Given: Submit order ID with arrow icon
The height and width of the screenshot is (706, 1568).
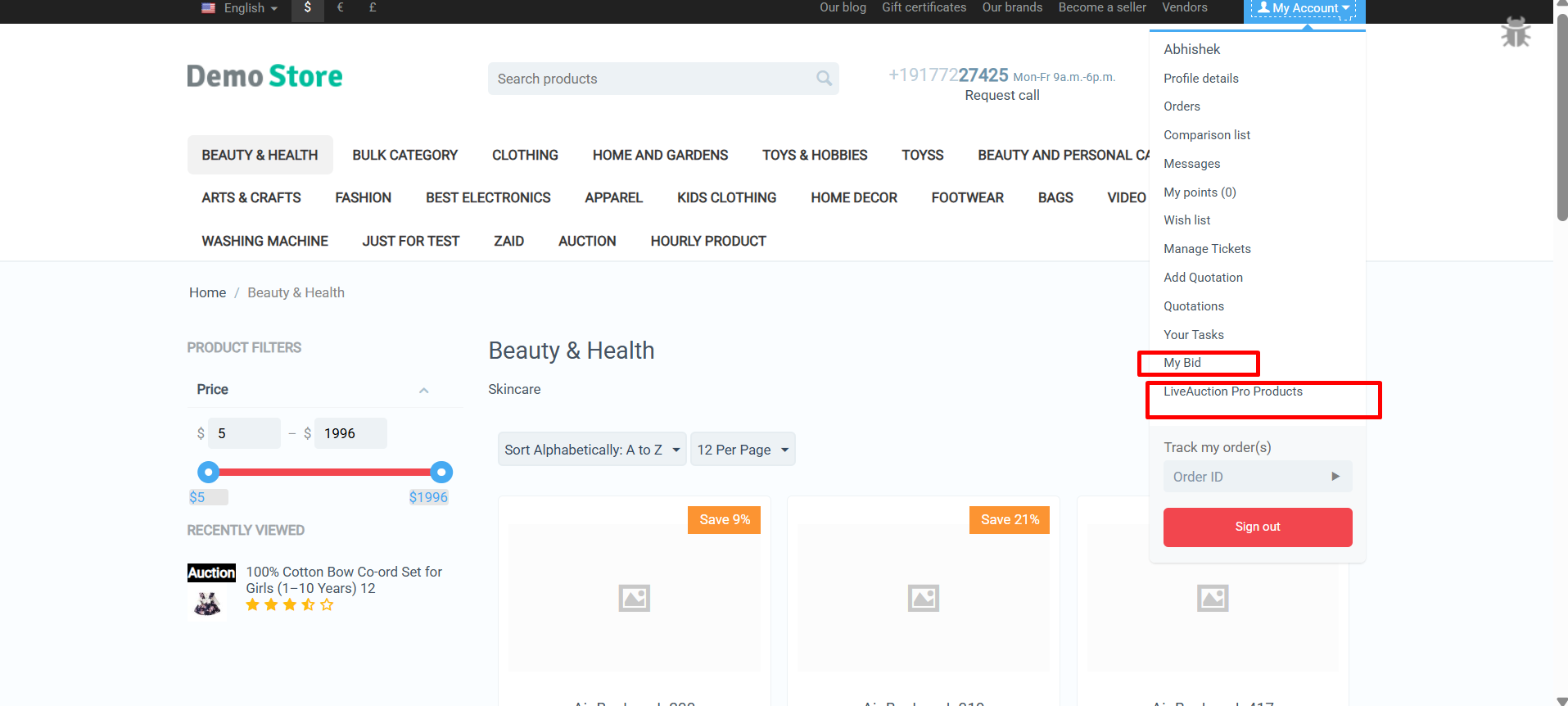Looking at the screenshot, I should 1335,477.
